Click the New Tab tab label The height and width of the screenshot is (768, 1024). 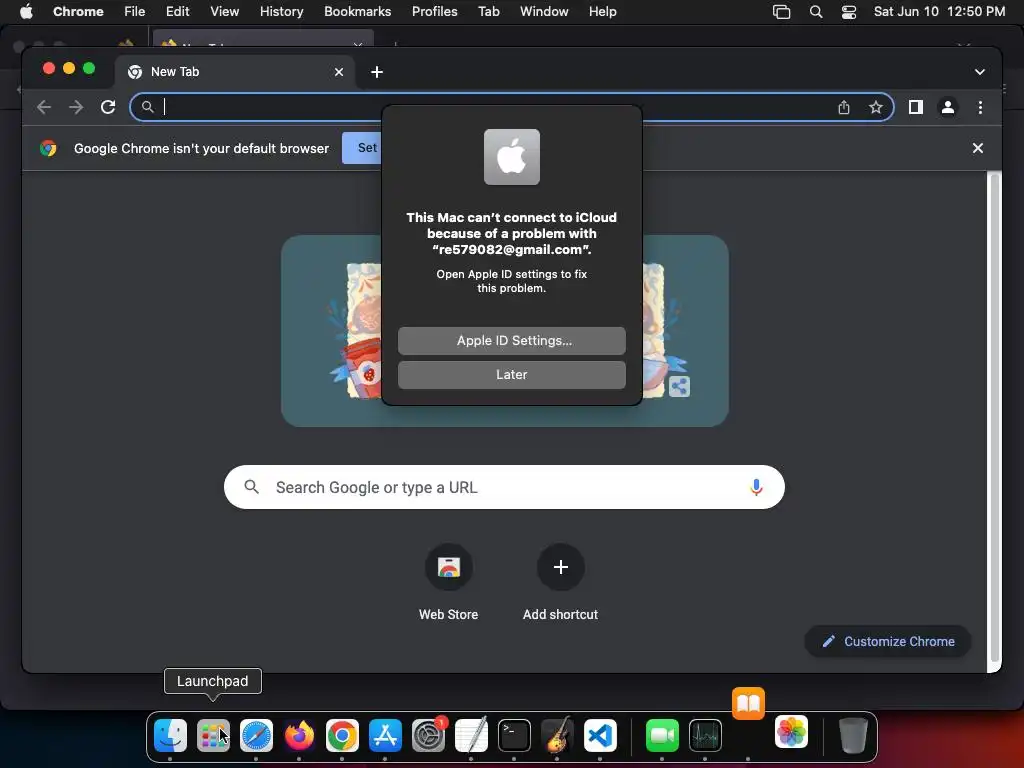(x=174, y=72)
